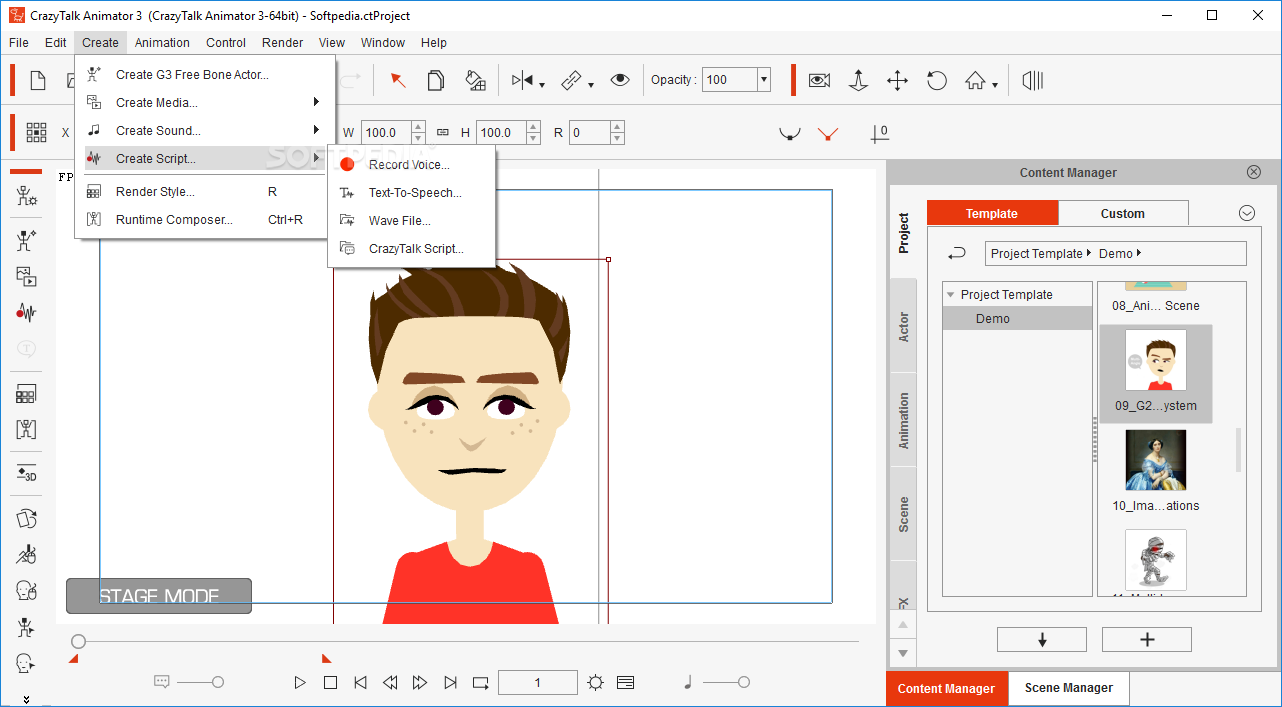Open the Scene vertical tab
Screen dimensions: 1282x707
(904, 514)
